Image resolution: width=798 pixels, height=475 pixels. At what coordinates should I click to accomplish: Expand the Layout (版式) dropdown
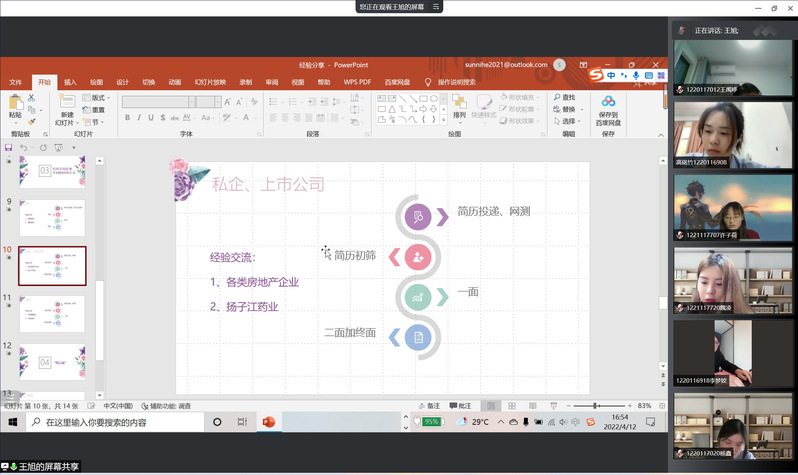98,98
